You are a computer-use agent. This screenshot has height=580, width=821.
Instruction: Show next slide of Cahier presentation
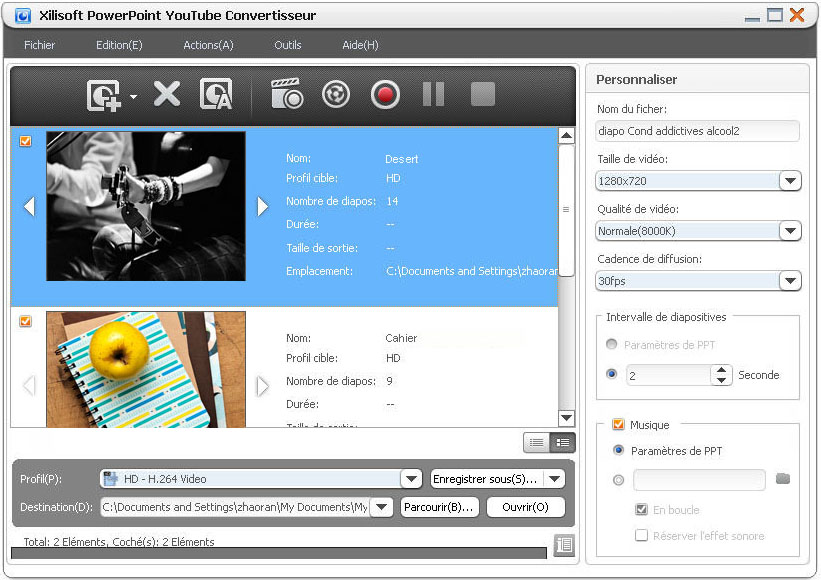click(x=263, y=386)
